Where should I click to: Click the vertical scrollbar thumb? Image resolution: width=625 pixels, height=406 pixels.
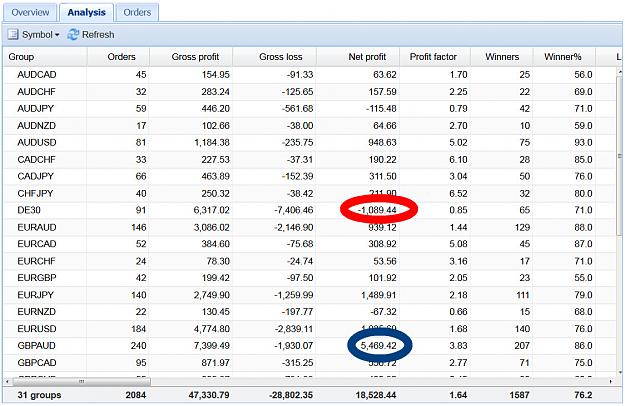pyautogui.click(x=620, y=156)
